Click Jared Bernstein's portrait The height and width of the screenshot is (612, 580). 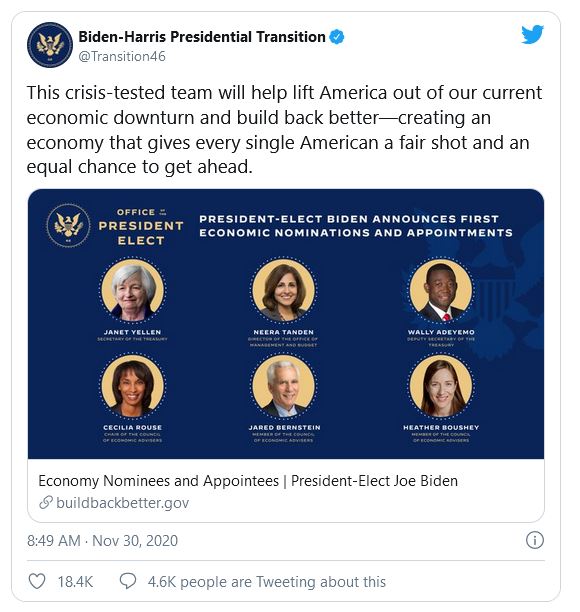coord(283,386)
